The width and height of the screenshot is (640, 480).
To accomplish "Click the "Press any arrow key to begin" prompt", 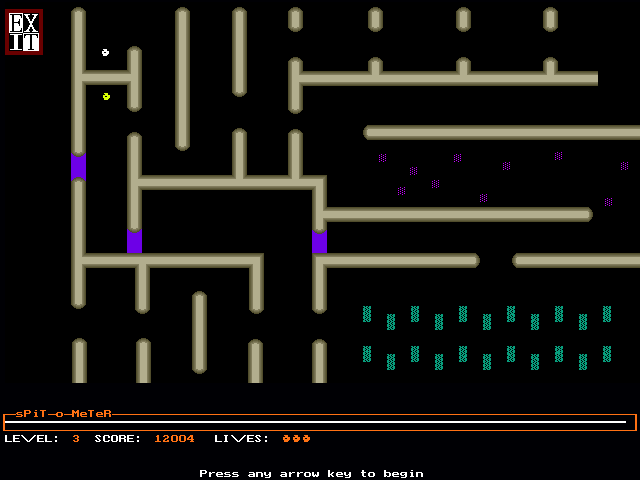I will click(311, 473).
